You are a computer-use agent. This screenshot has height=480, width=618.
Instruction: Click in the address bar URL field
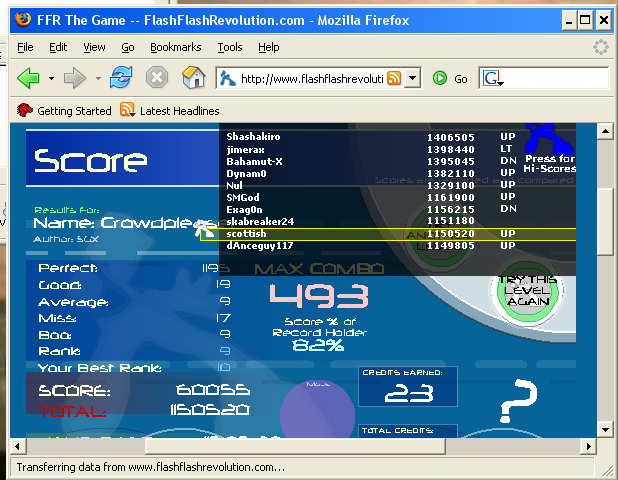pyautogui.click(x=310, y=78)
